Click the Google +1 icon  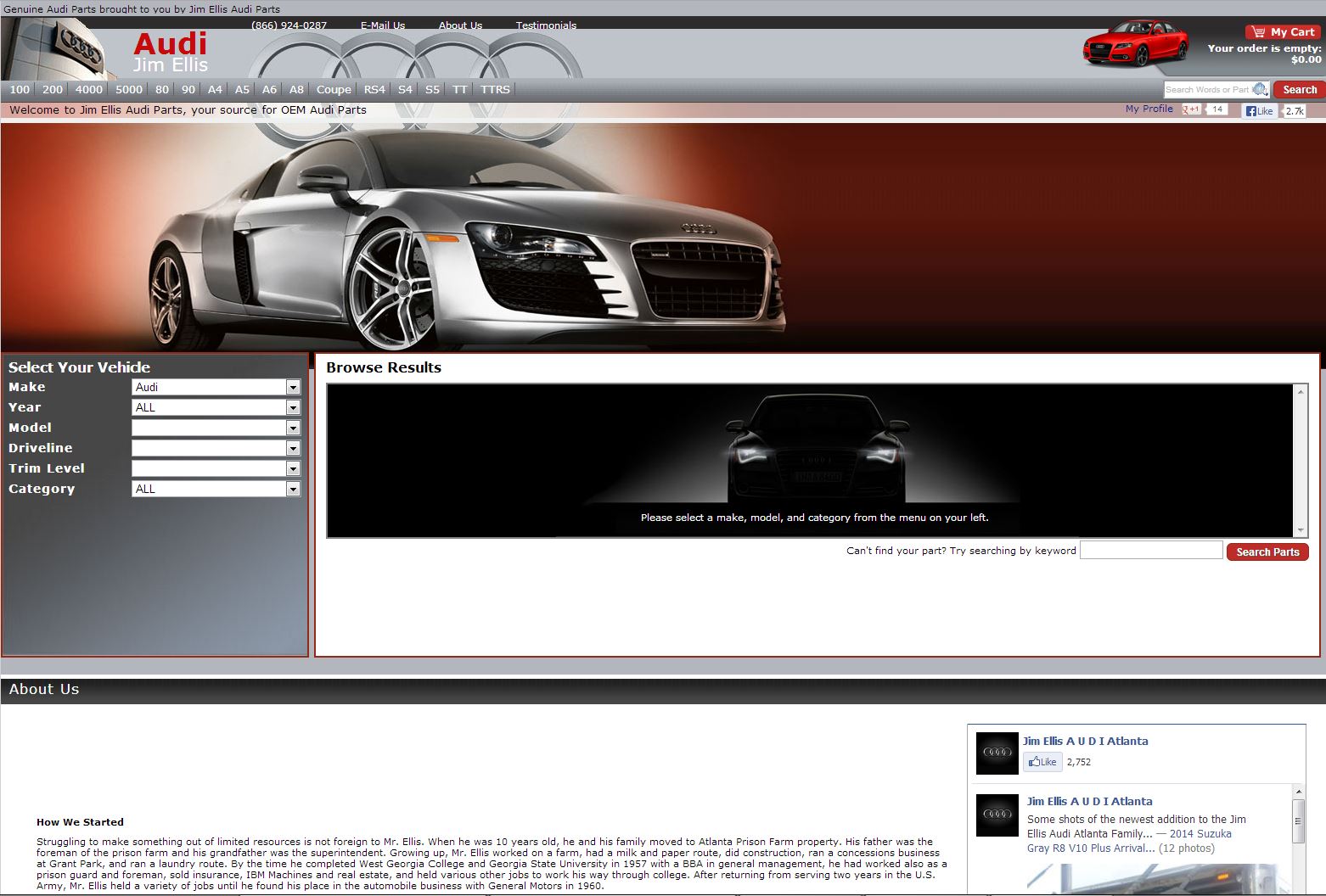click(x=1192, y=109)
